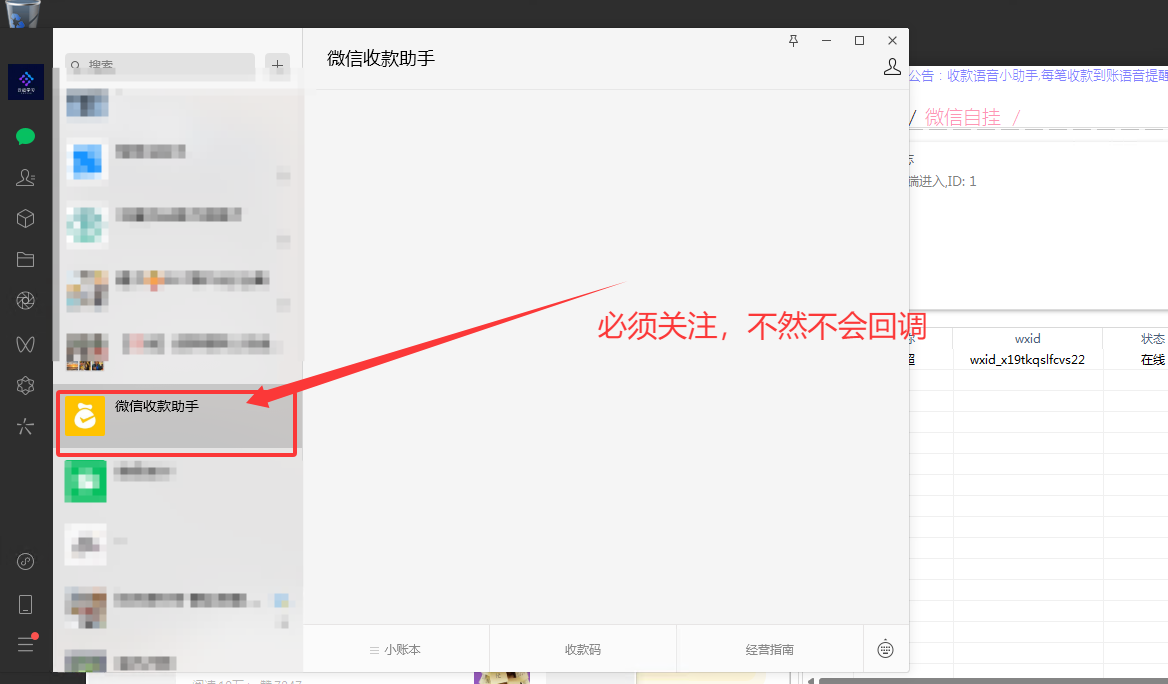Click the emoji keyboard icon beside 经营指南
This screenshot has height=684, width=1168.
[x=885, y=648]
